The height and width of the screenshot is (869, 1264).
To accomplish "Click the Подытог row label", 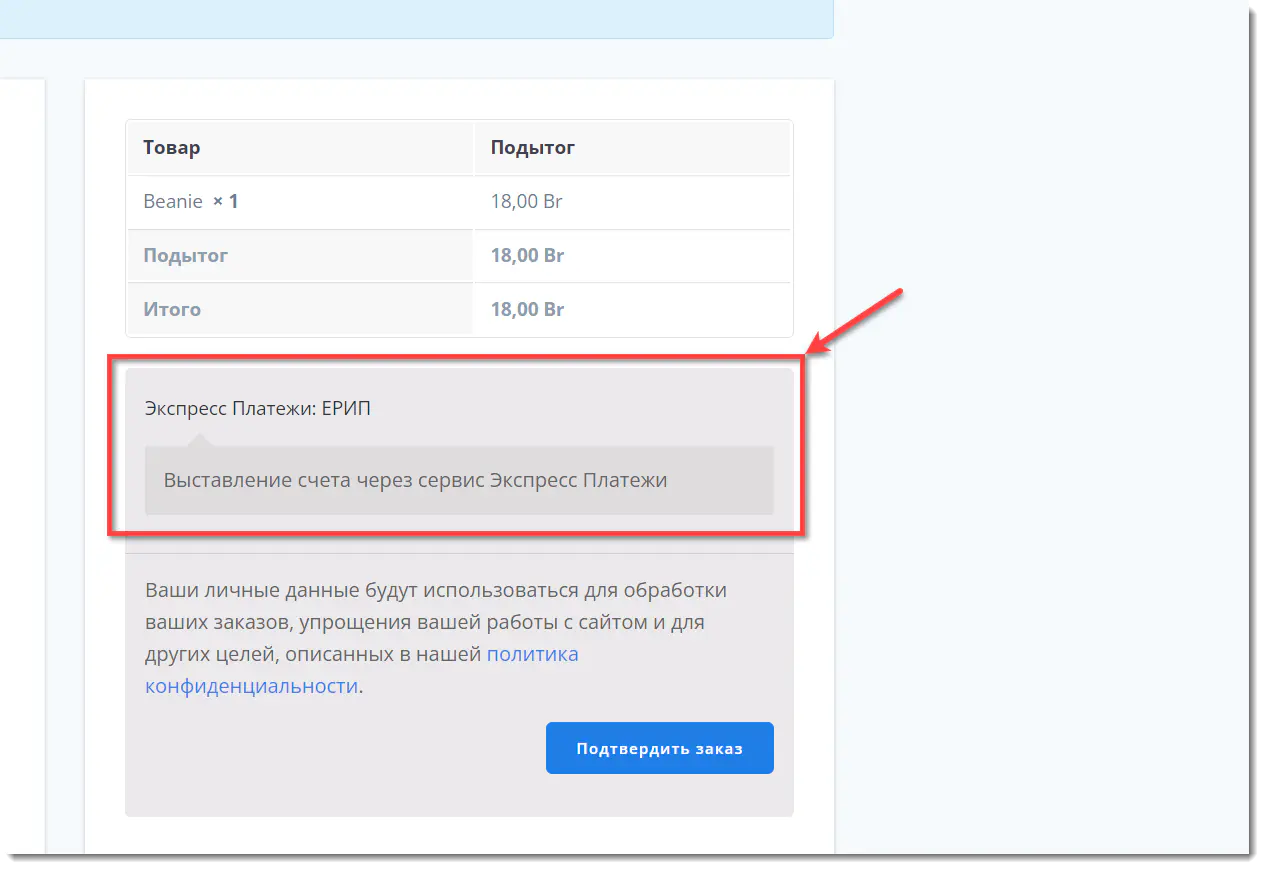I will [x=186, y=256].
